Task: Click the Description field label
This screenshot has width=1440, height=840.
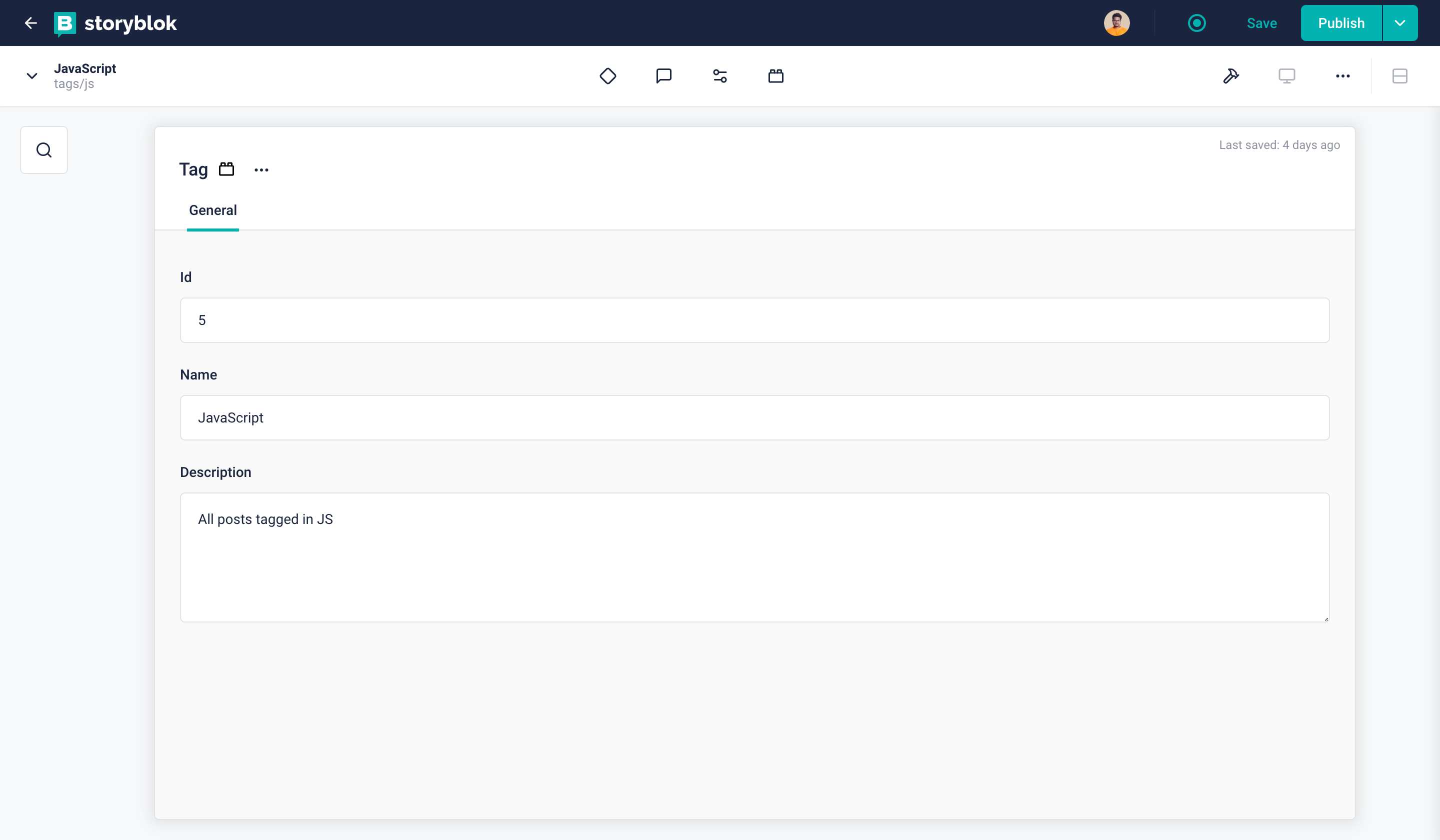Action: click(215, 472)
